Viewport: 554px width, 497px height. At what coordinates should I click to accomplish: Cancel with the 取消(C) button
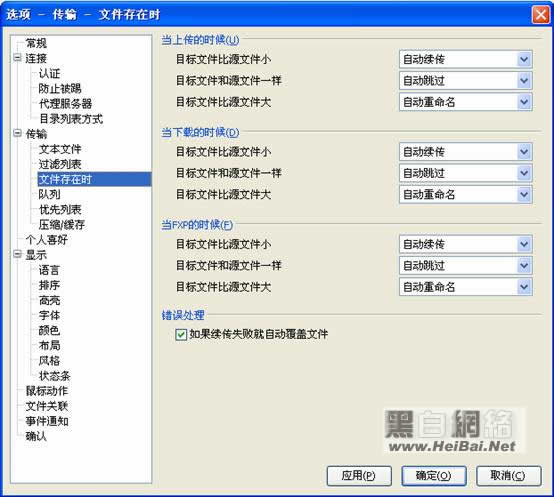(x=509, y=476)
